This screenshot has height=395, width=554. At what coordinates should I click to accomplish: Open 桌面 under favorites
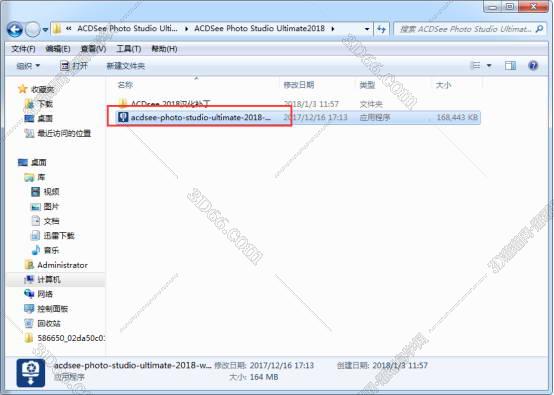point(45,118)
